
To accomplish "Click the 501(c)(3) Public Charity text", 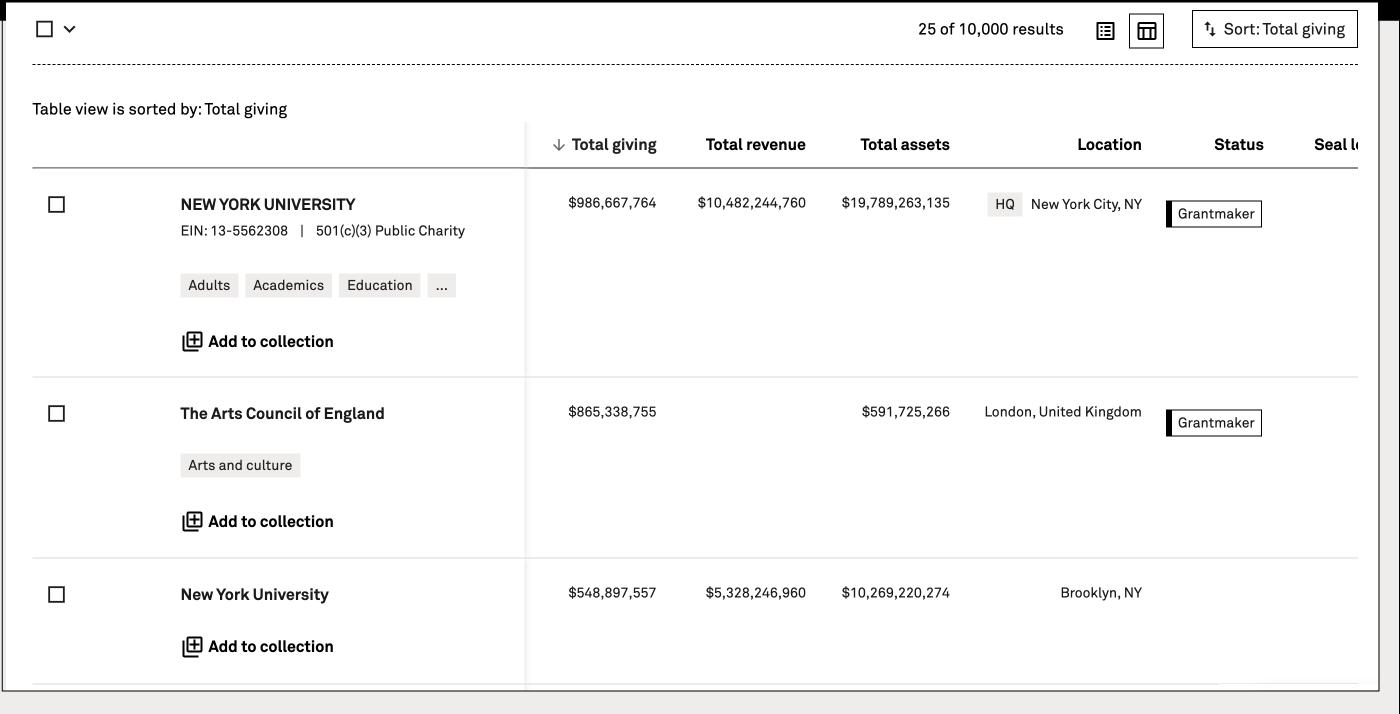I will click(x=390, y=231).
